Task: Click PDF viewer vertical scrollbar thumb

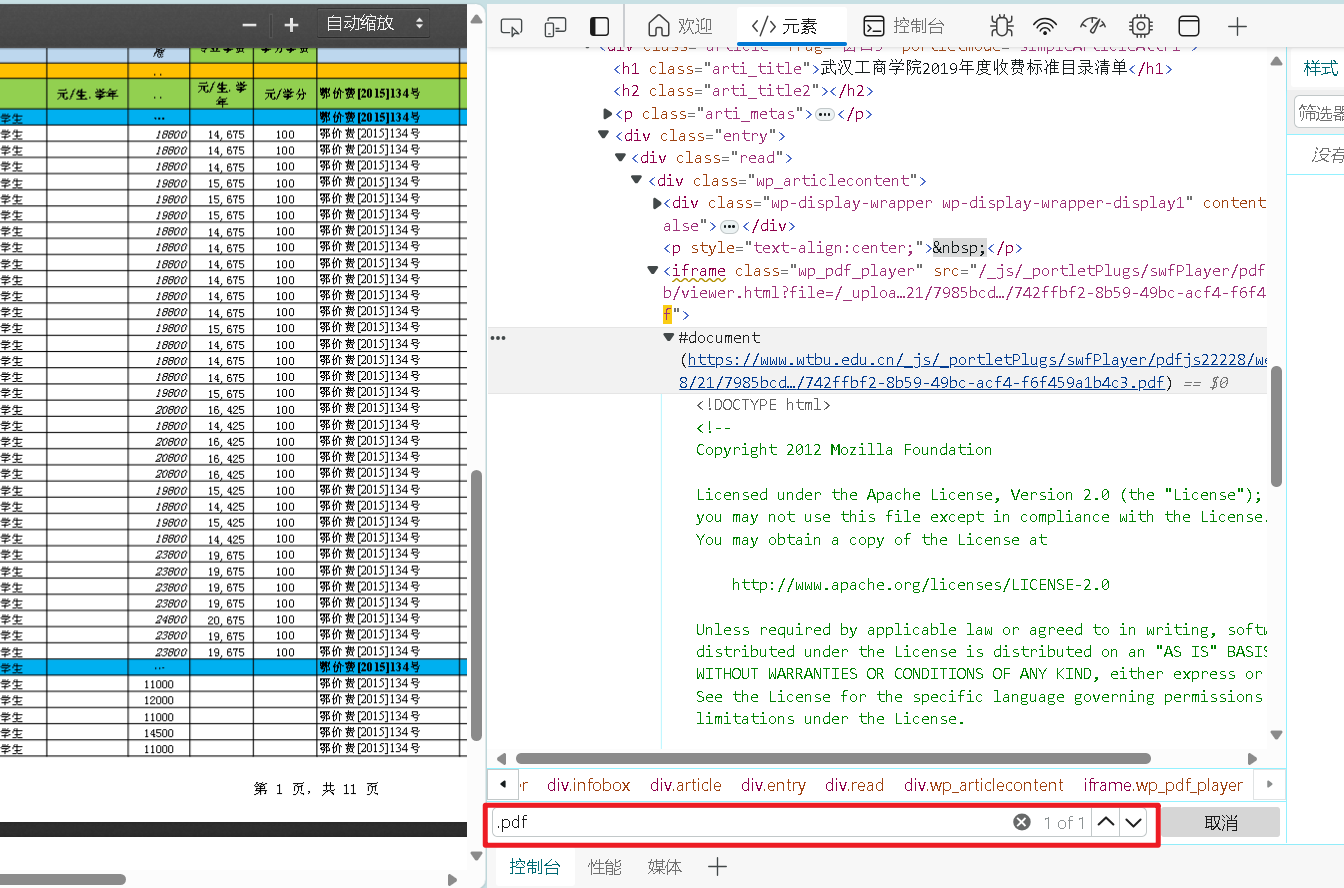Action: coord(477,605)
